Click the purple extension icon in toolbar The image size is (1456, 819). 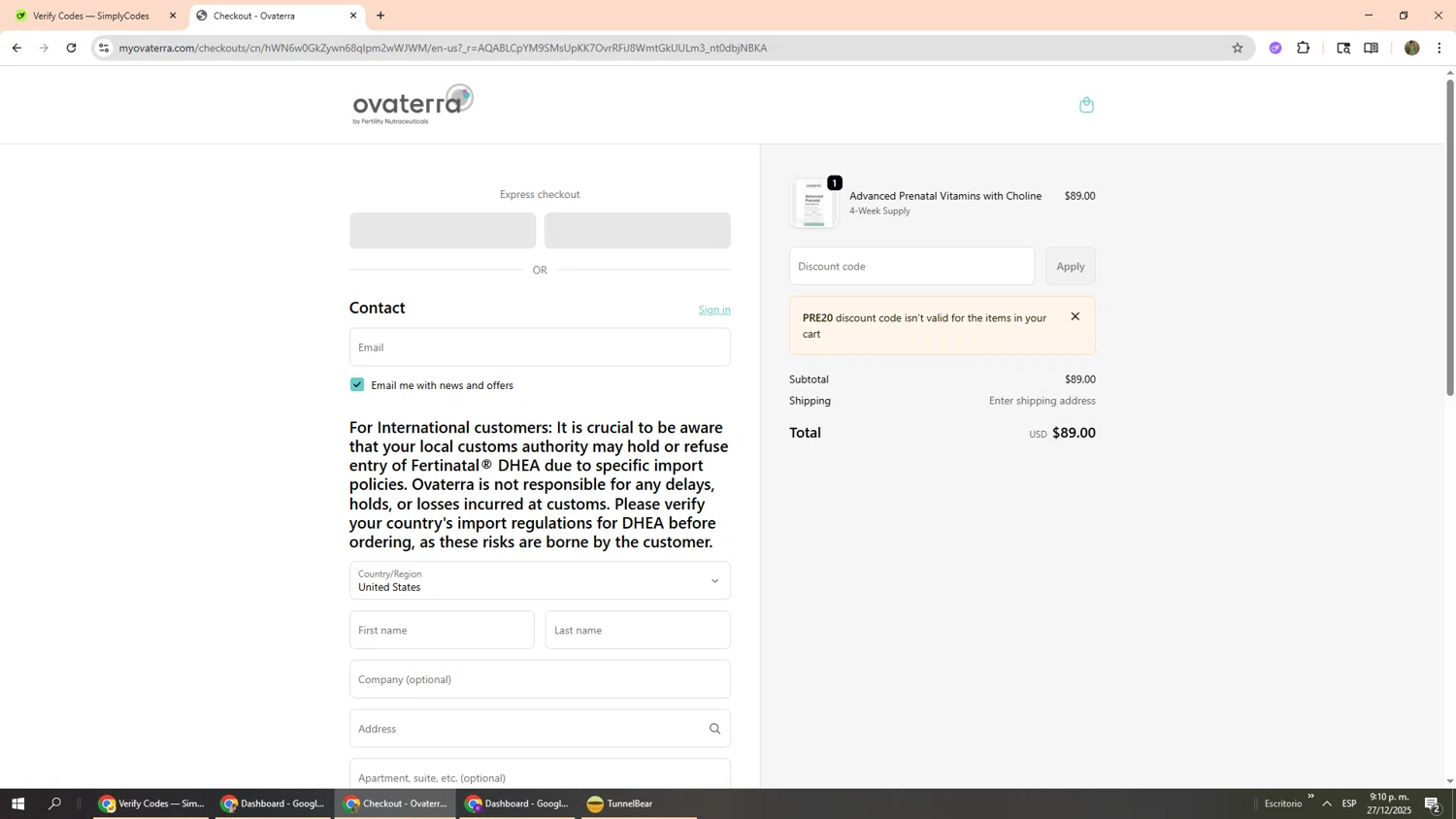(x=1274, y=48)
